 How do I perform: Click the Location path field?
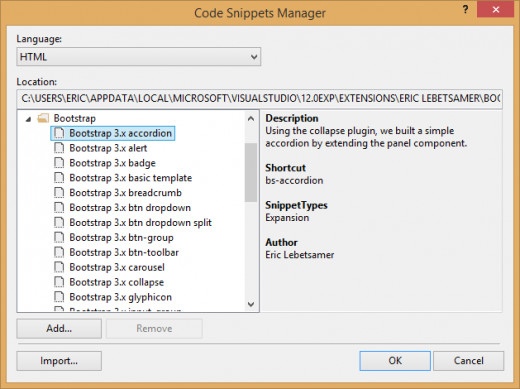(259, 99)
